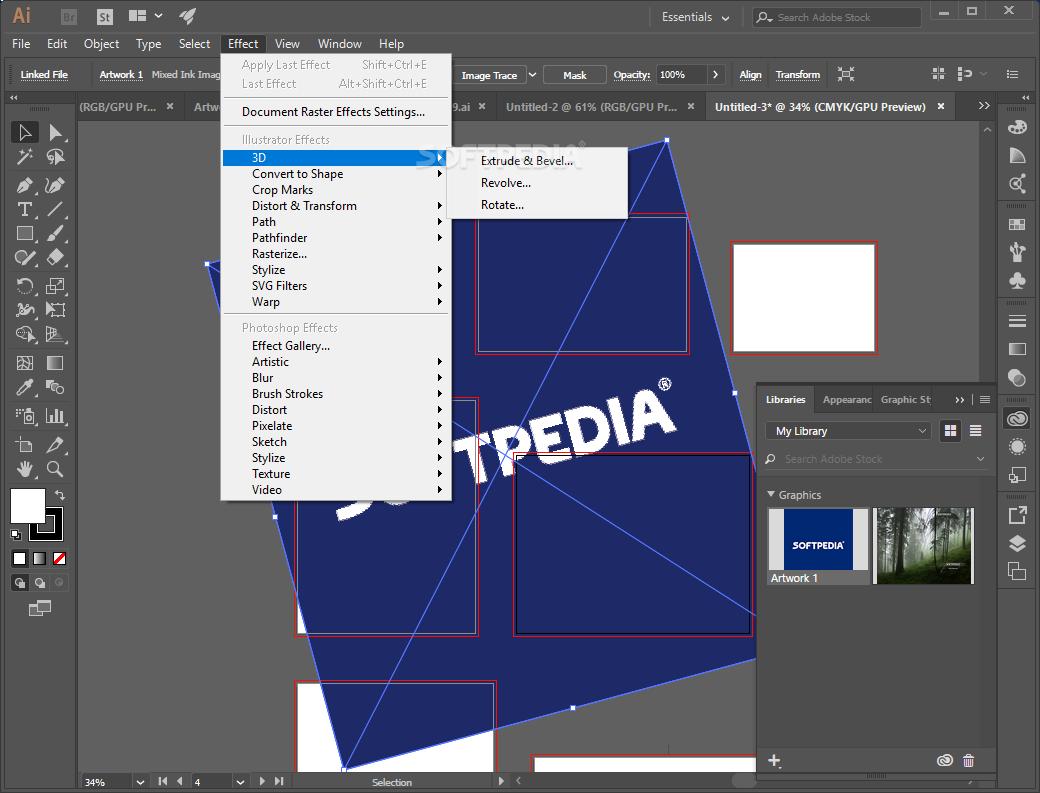
Task: Switch library to list view
Action: (976, 431)
